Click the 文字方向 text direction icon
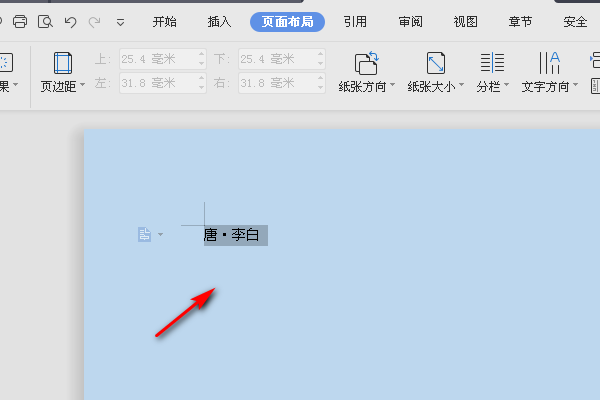Image resolution: width=600 pixels, height=400 pixels. [x=549, y=63]
